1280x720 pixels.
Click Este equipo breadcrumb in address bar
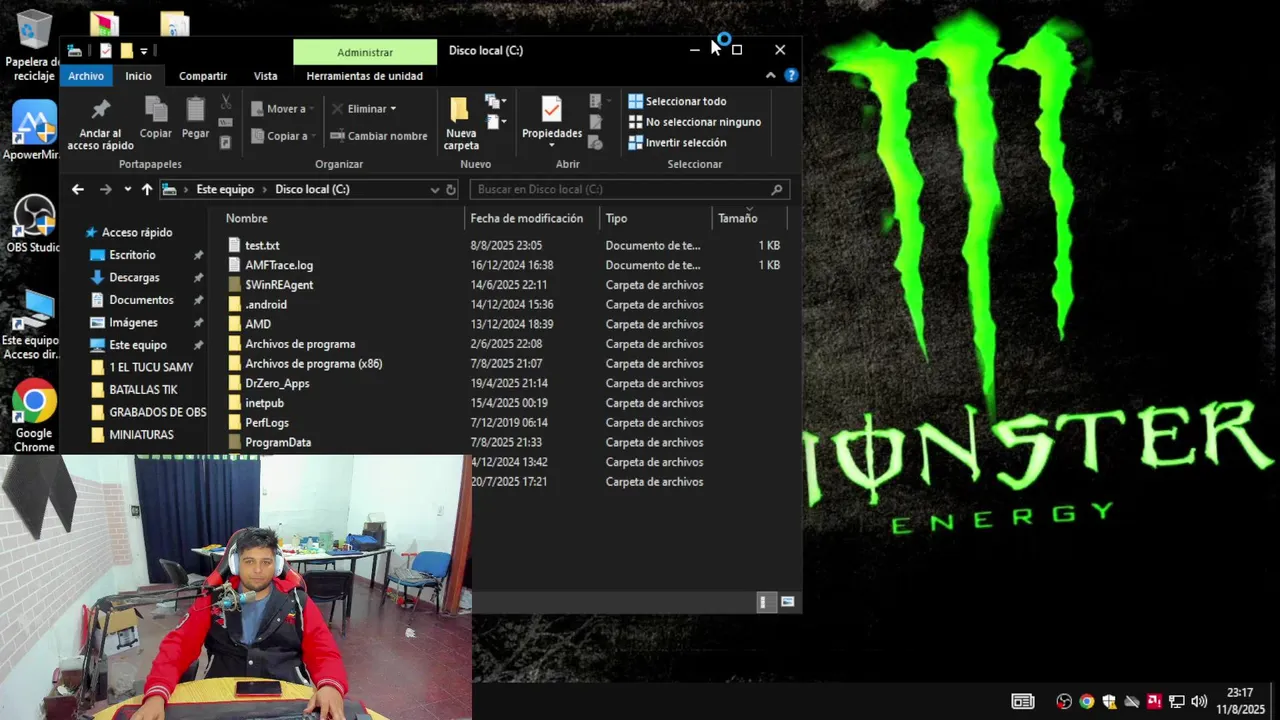point(225,189)
